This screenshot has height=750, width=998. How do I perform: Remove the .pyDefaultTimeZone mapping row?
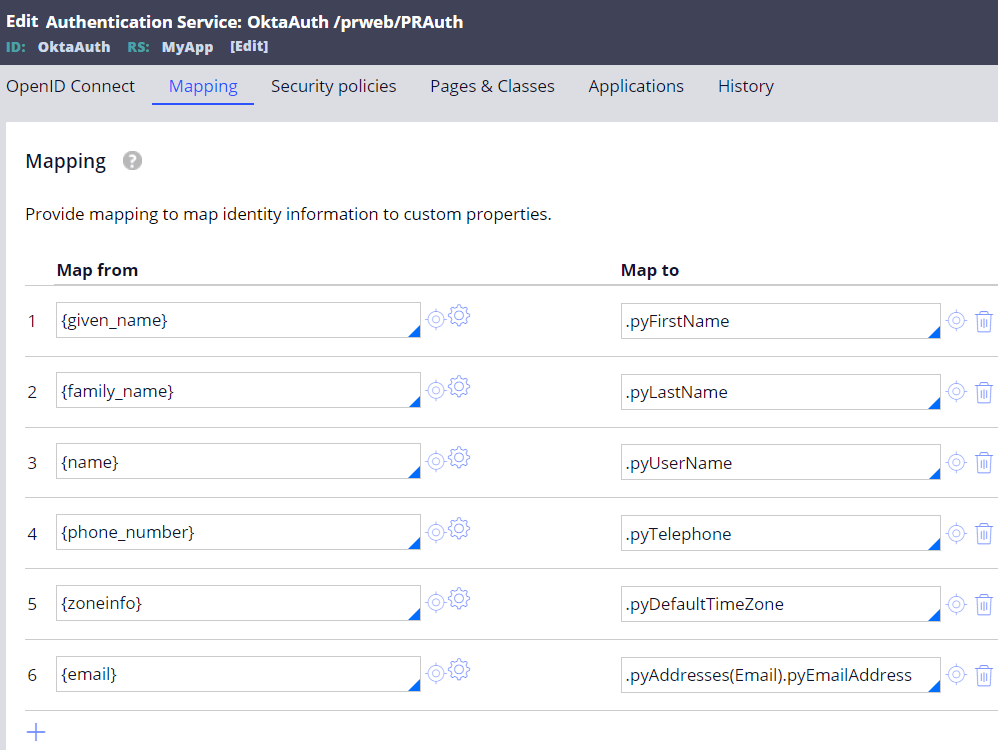point(984,604)
